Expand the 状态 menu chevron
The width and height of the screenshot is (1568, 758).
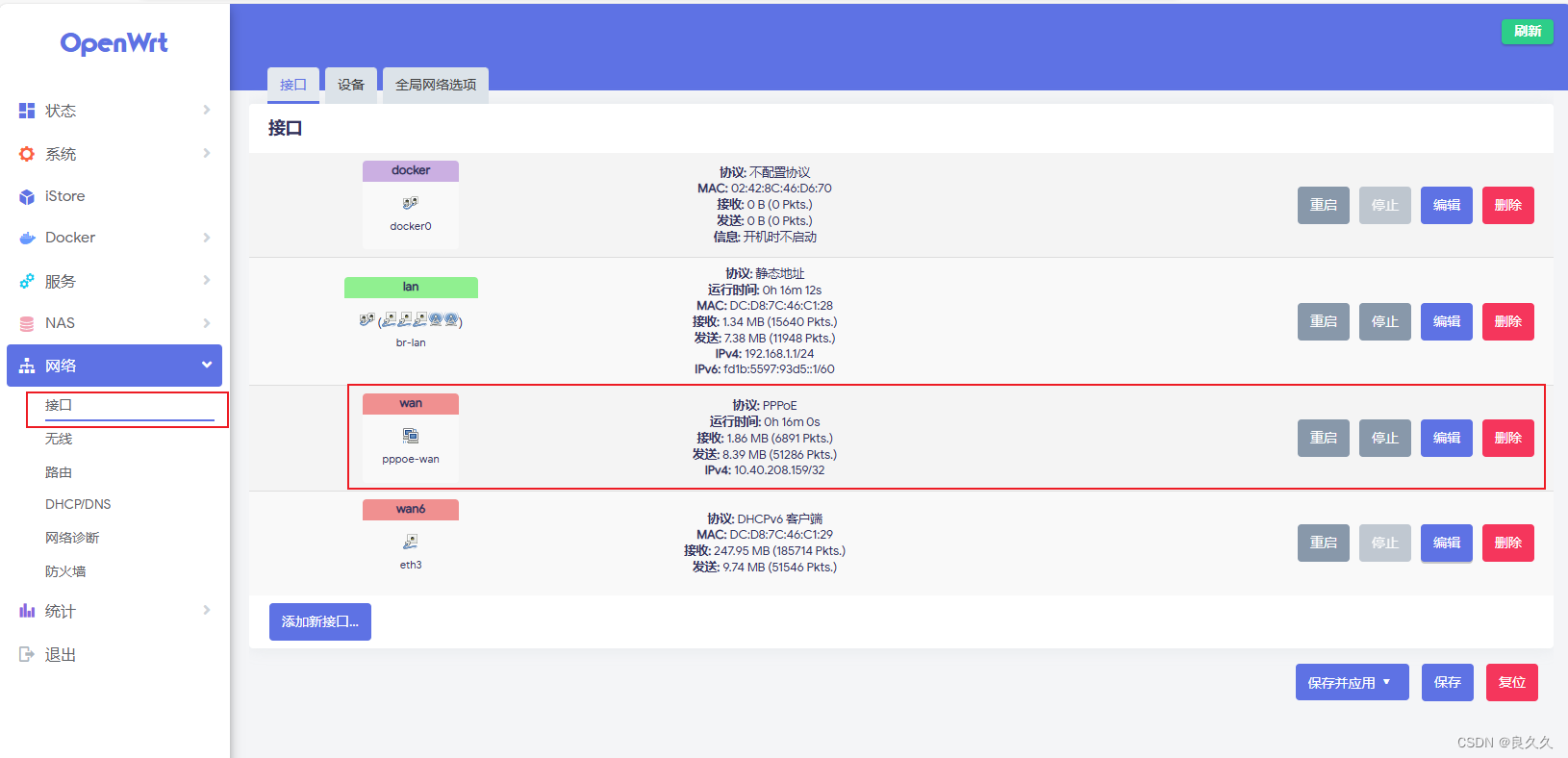click(x=207, y=110)
